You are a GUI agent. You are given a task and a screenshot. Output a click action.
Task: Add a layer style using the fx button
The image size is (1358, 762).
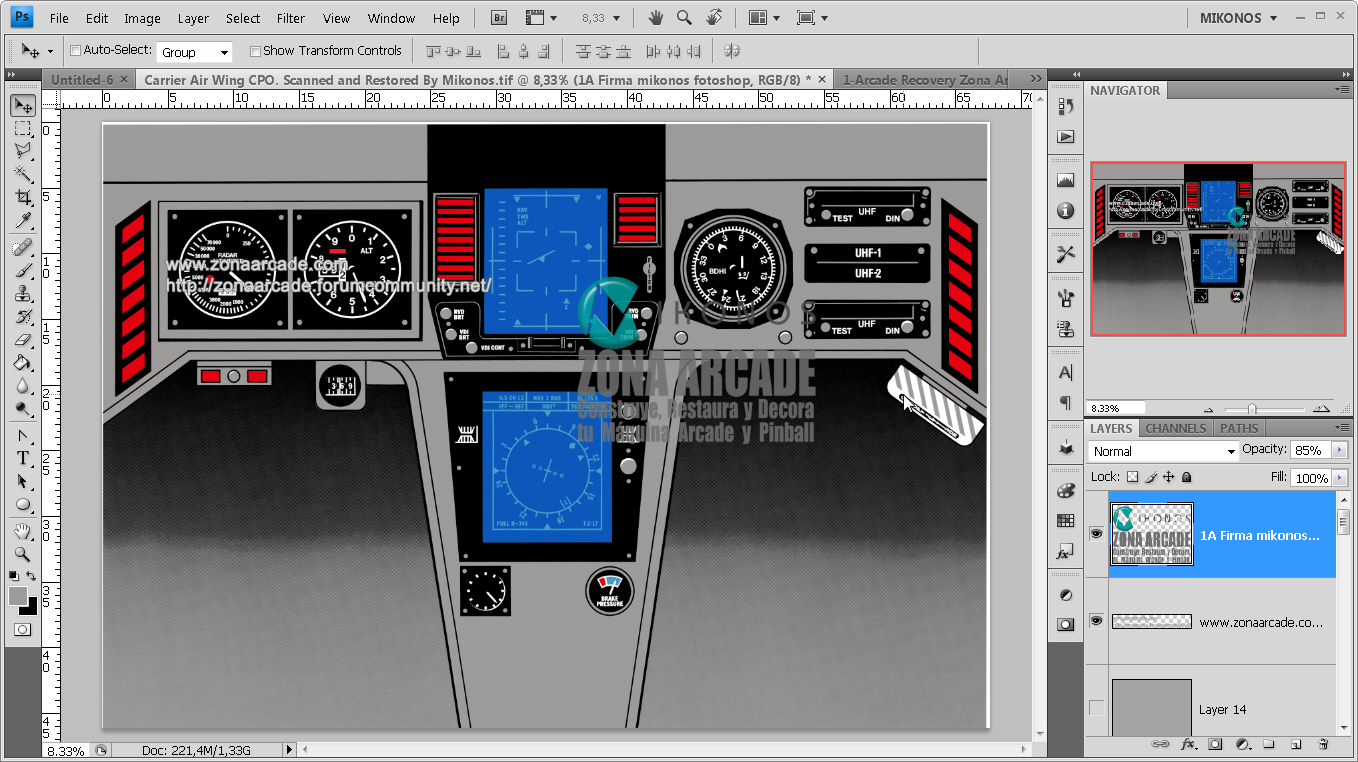pos(1188,745)
